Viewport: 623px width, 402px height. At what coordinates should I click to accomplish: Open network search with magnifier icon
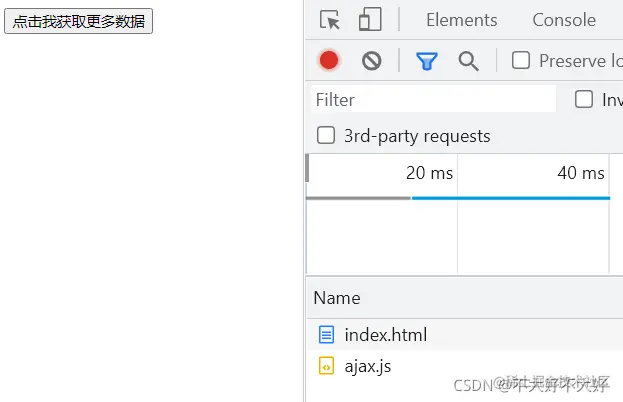click(x=468, y=61)
